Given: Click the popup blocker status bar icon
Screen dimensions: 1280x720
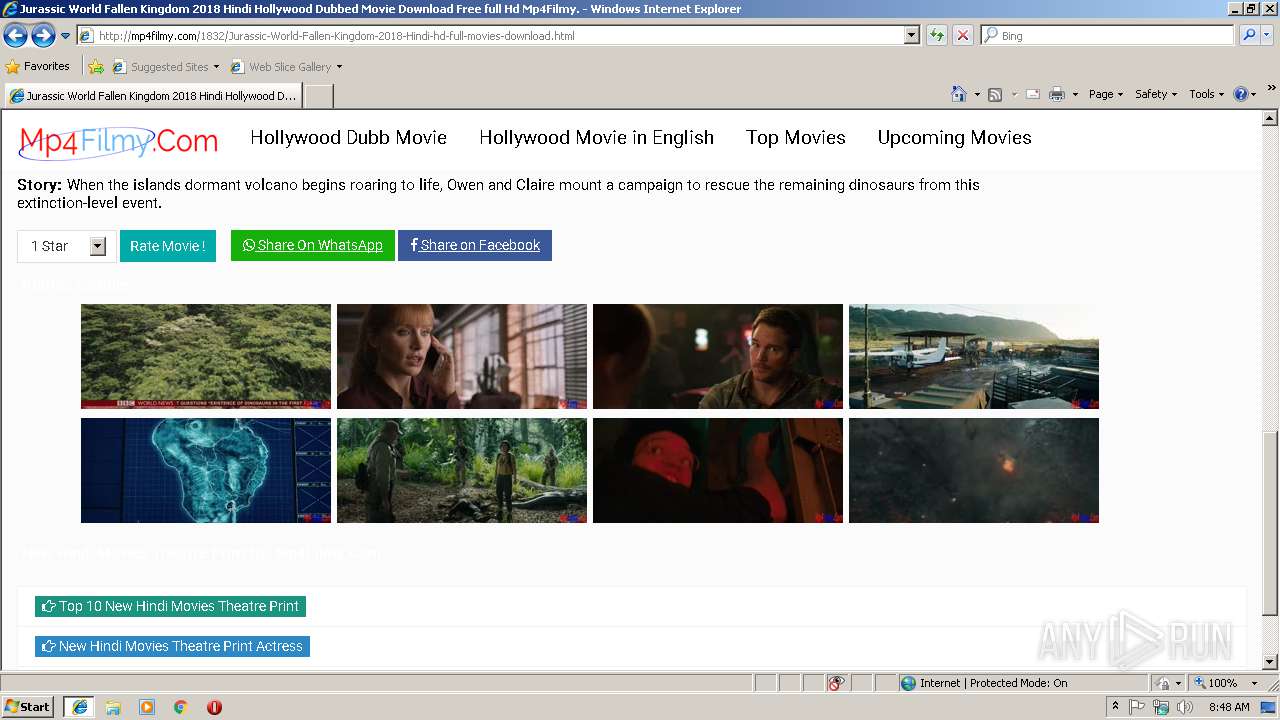Looking at the screenshot, I should pos(836,683).
